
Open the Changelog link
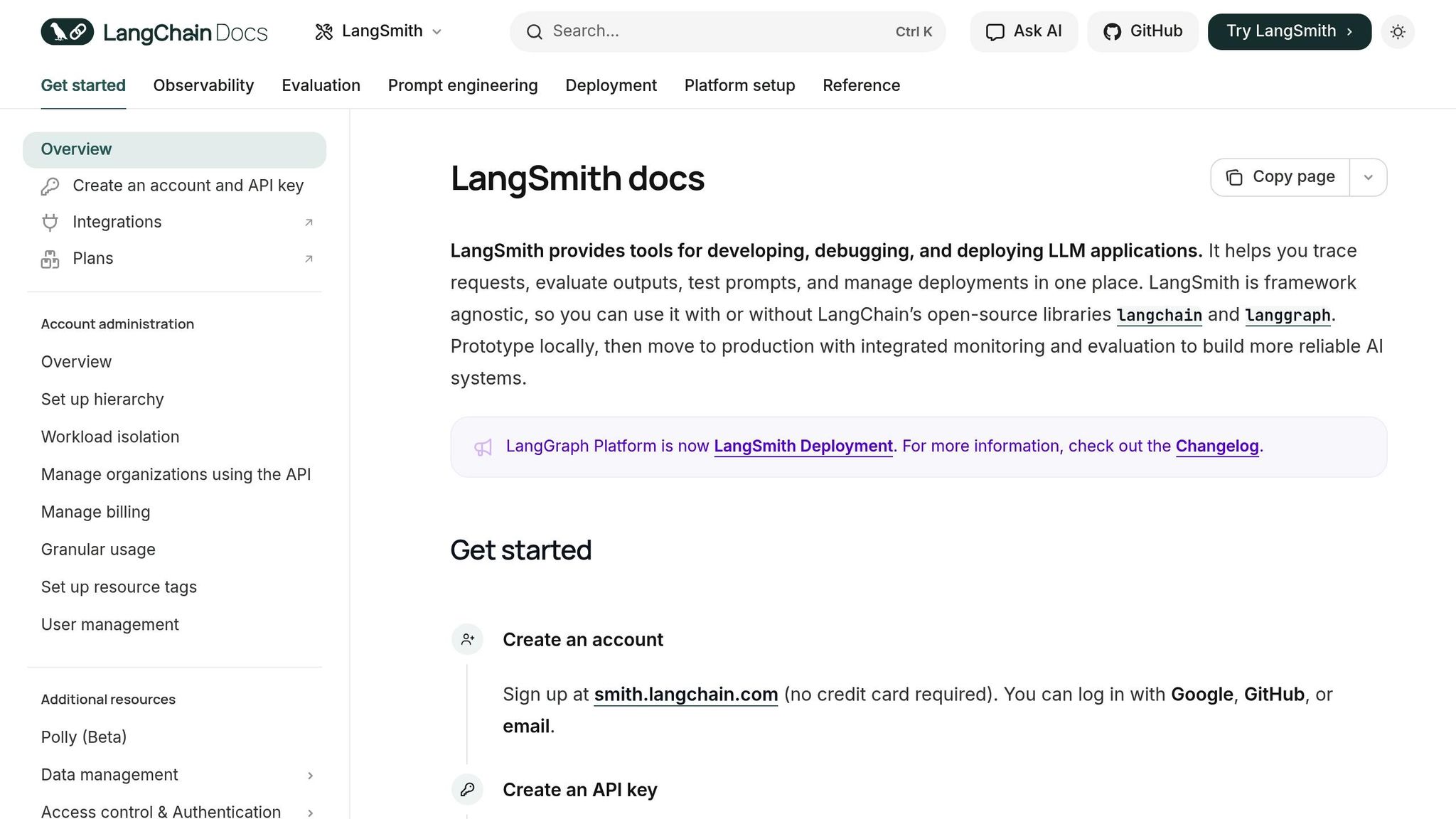click(1217, 446)
